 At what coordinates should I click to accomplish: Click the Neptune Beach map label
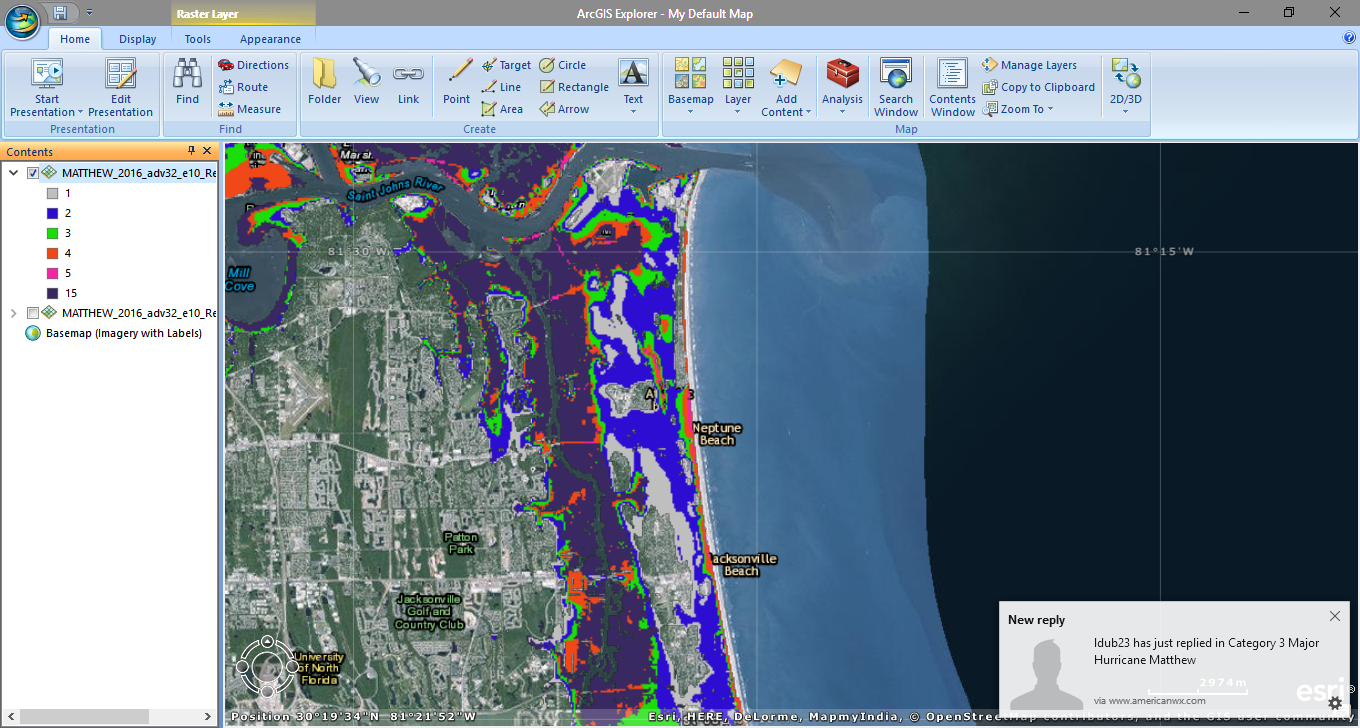(x=717, y=434)
